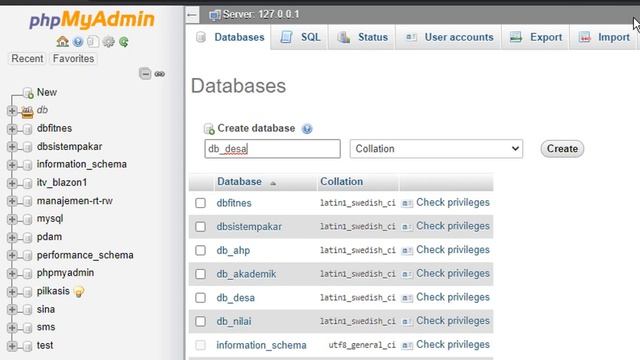Click the Recent button
The width and height of the screenshot is (640, 360).
27,59
